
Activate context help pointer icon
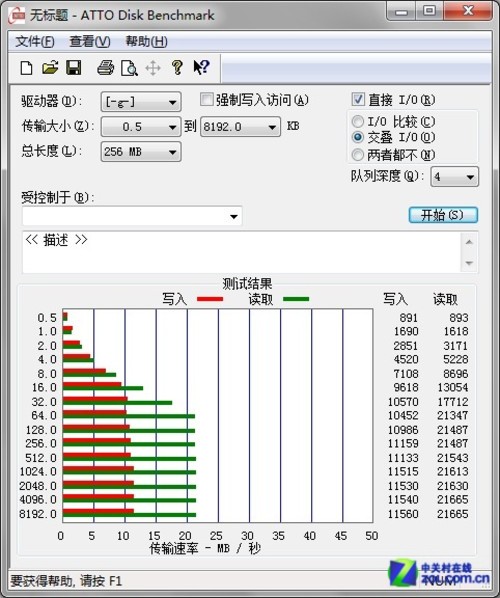pos(201,68)
